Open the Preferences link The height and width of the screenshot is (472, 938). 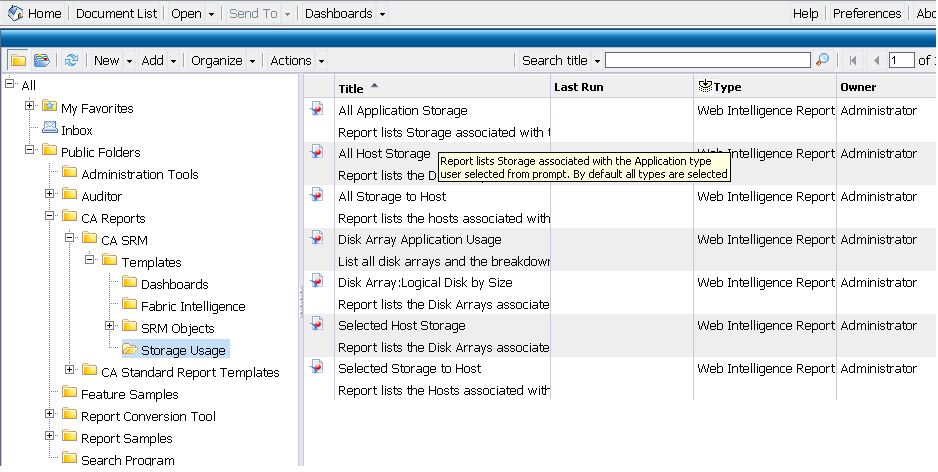pos(866,14)
